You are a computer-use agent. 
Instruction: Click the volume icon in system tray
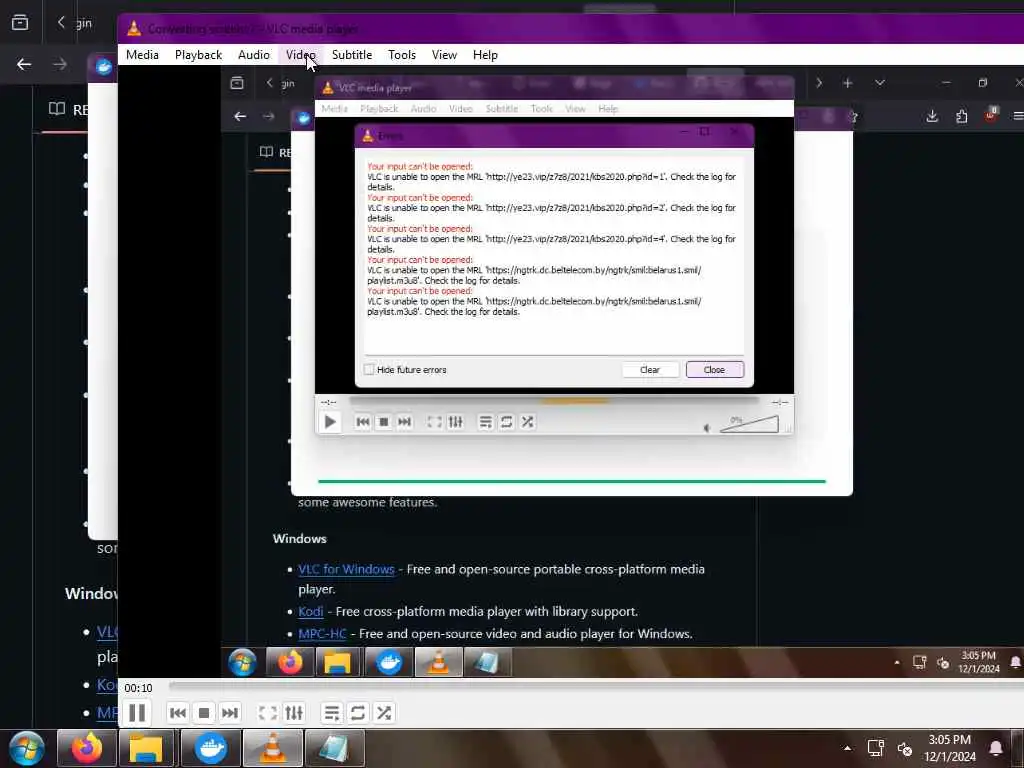click(904, 748)
